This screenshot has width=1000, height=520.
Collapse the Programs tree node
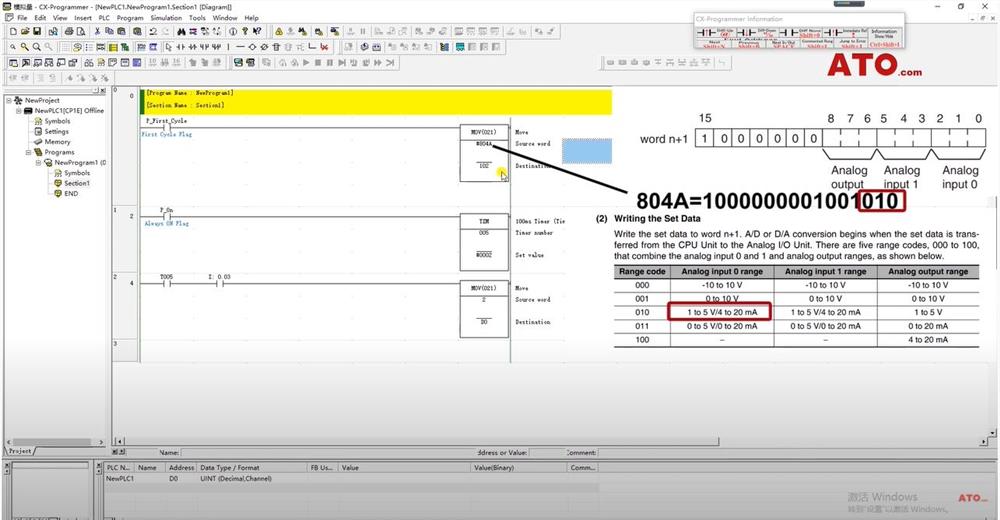tap(28, 152)
